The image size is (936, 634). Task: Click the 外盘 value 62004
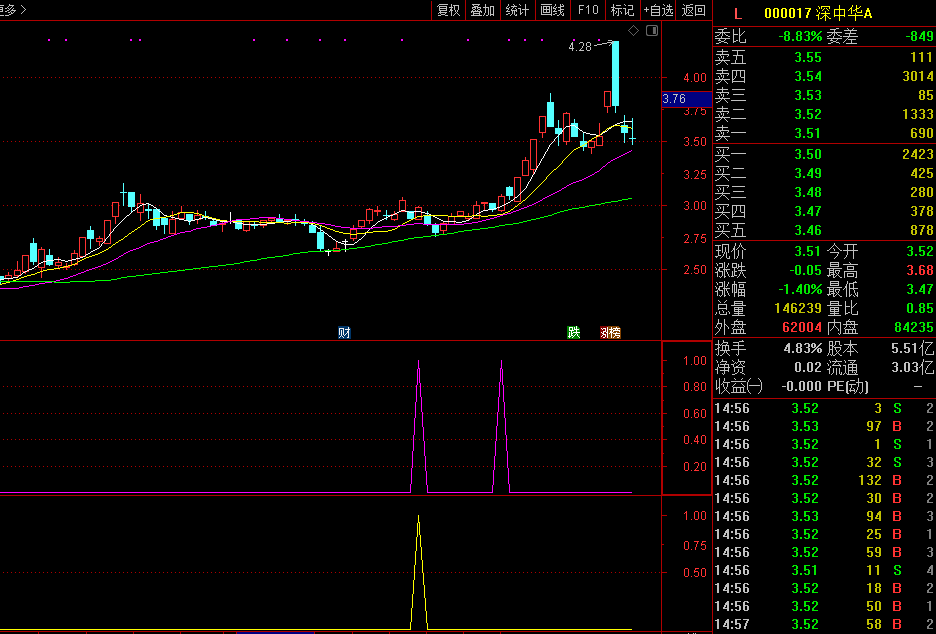(802, 328)
